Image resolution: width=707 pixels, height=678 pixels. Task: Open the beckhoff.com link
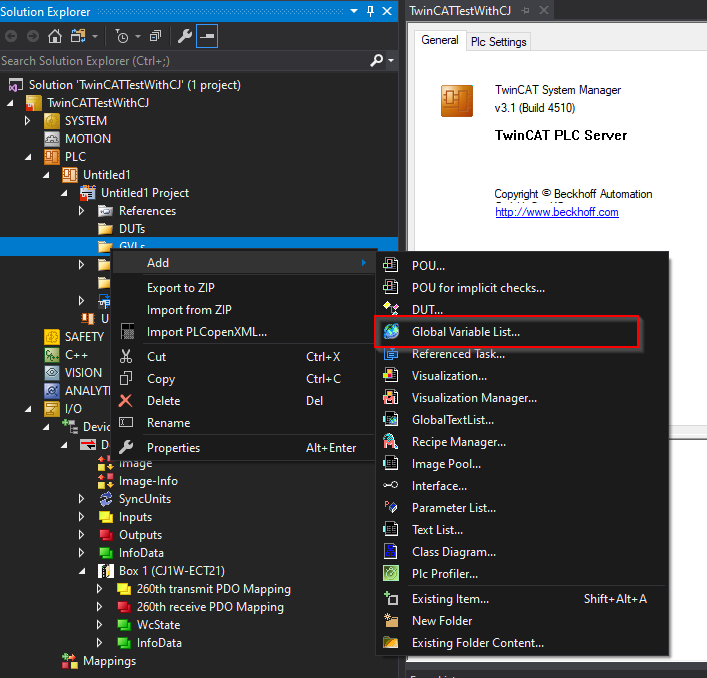coord(557,212)
